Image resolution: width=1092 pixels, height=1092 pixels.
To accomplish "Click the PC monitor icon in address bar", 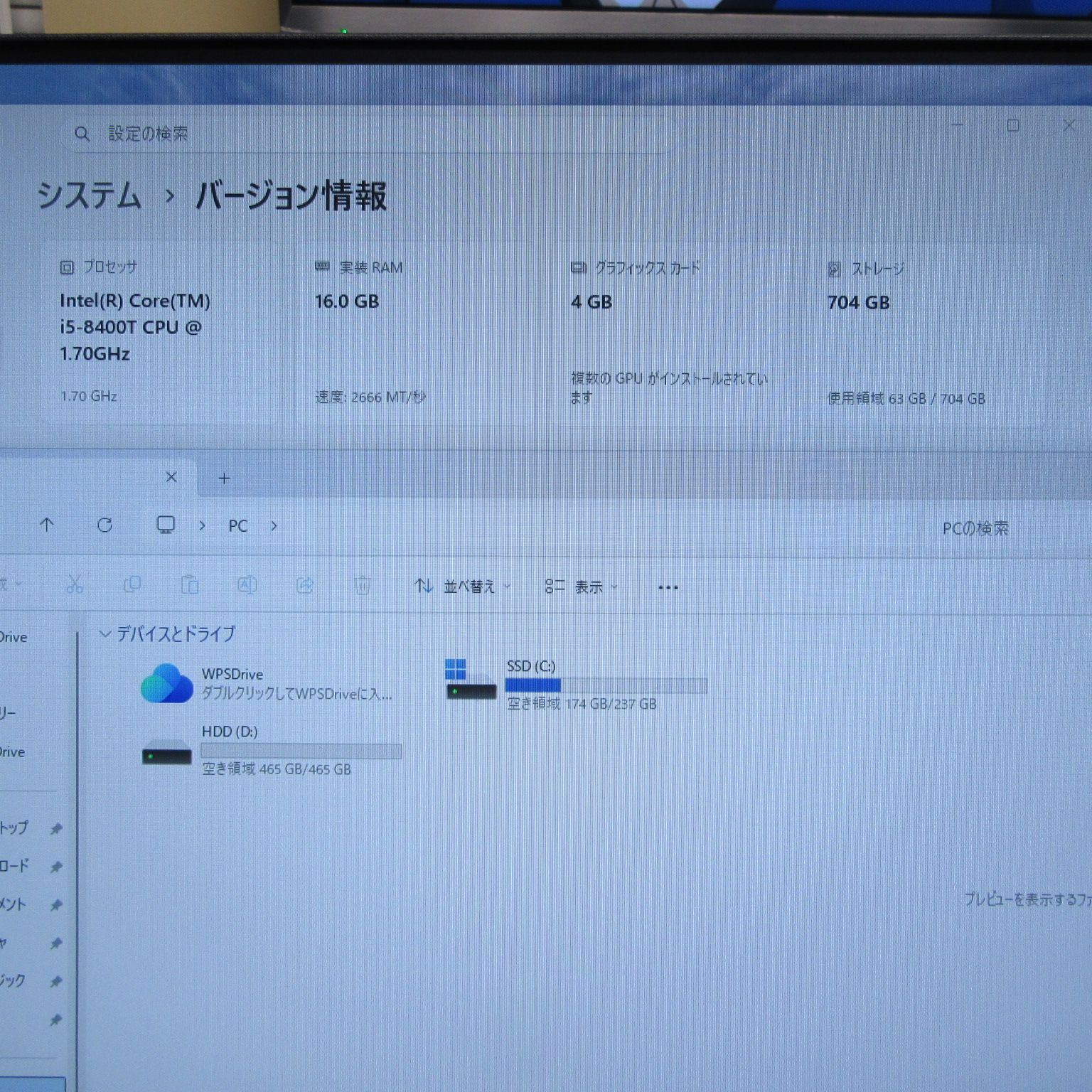I will [166, 525].
